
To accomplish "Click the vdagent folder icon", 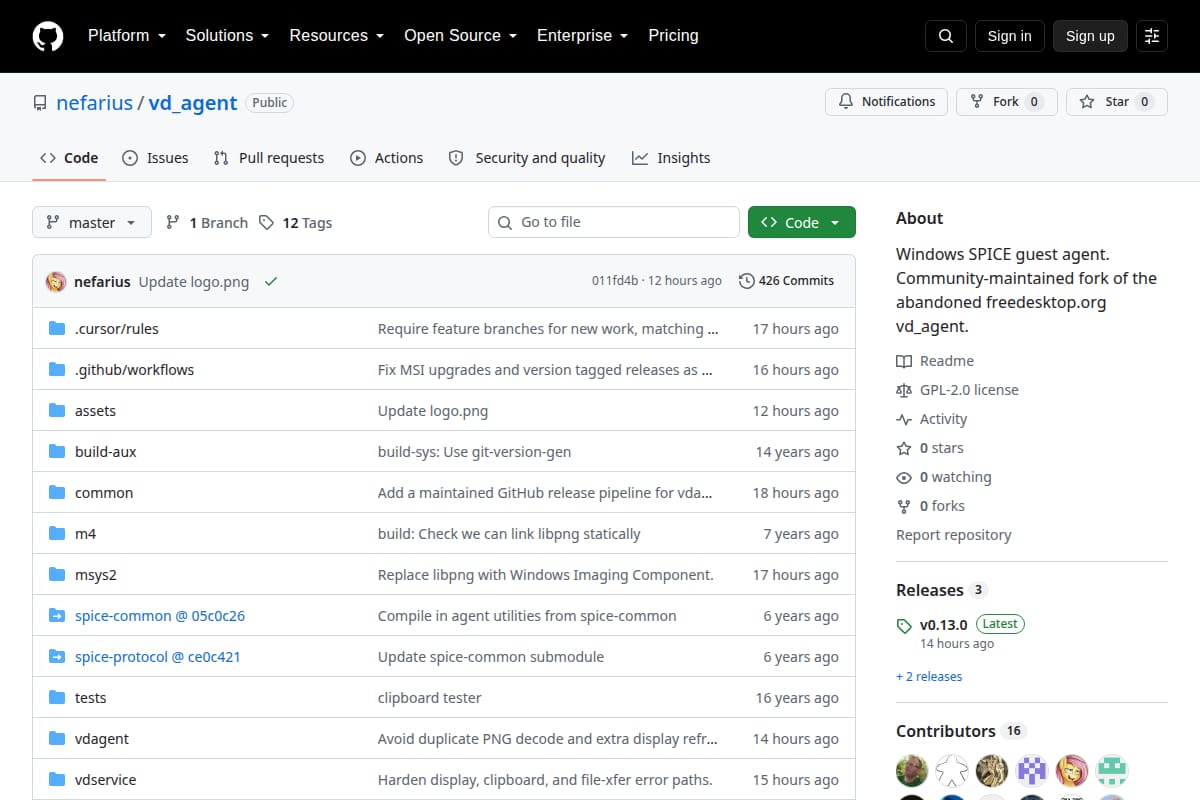I will (x=57, y=738).
